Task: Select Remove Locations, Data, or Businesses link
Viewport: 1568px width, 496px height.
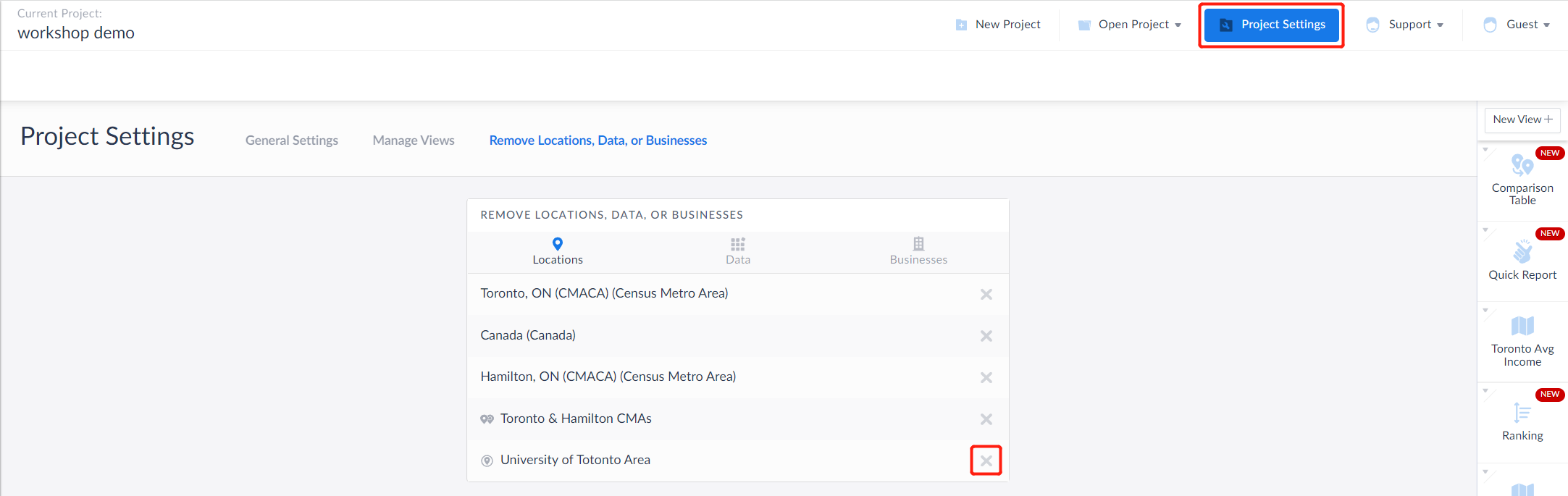Action: 598,140
